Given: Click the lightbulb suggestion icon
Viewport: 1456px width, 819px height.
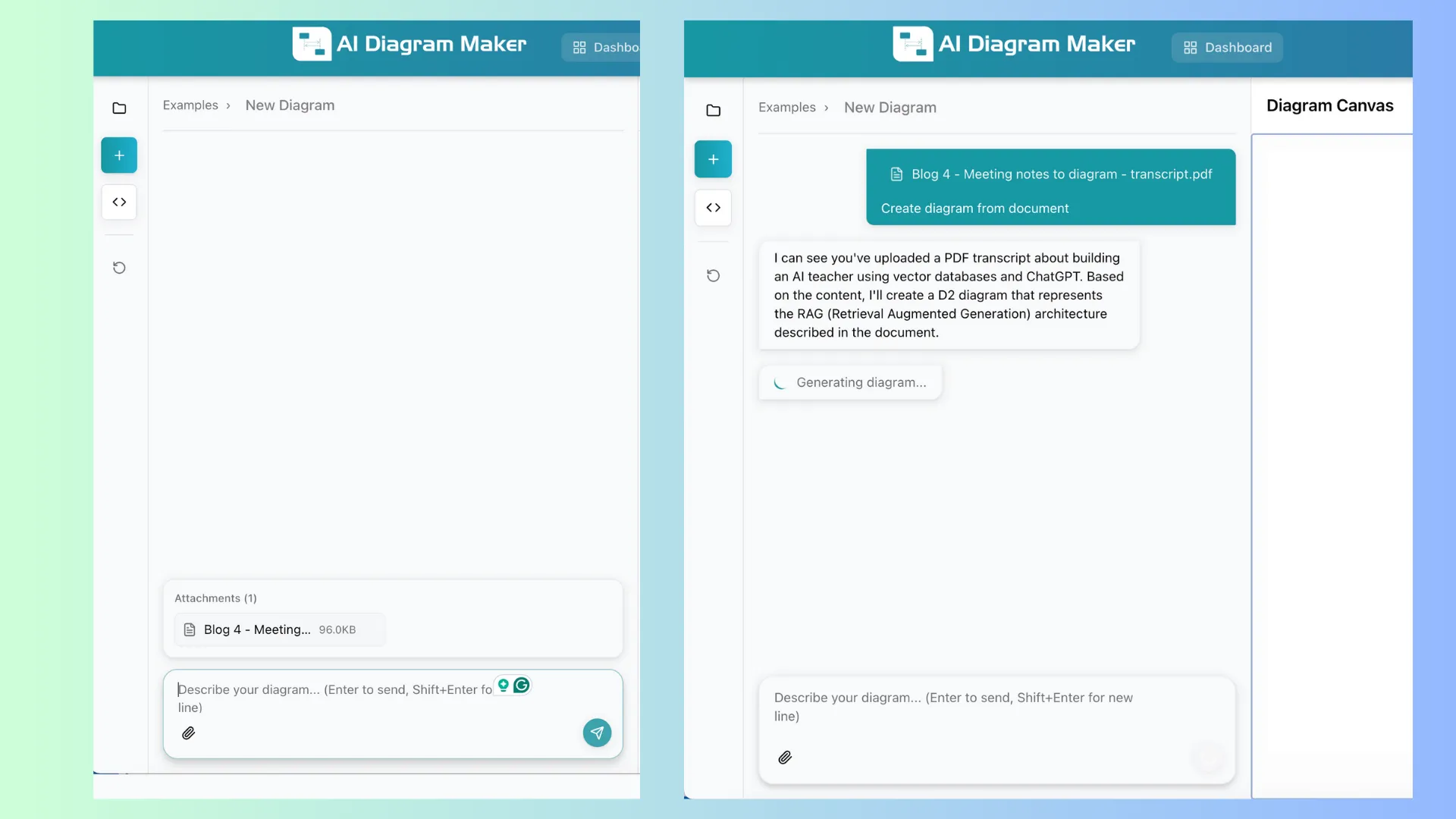Looking at the screenshot, I should pos(503,685).
